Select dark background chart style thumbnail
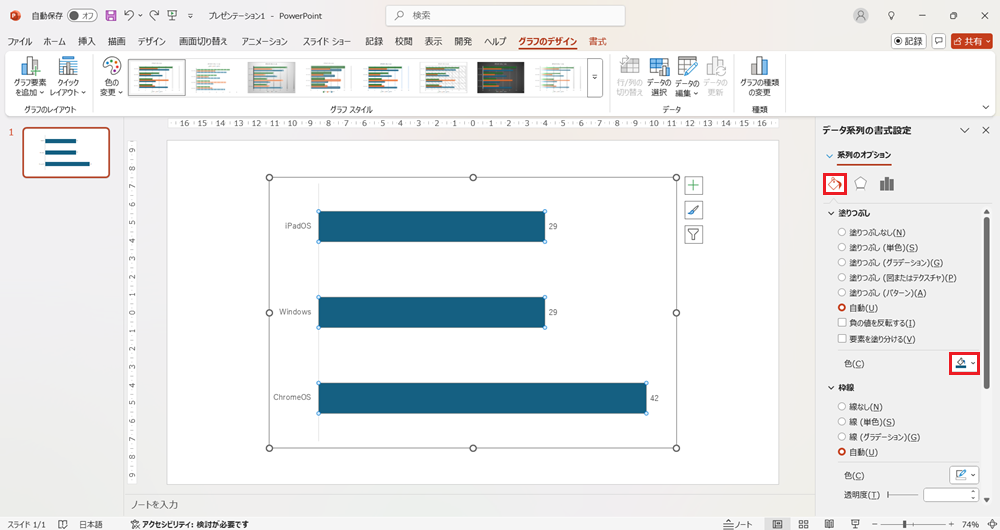 coord(501,77)
